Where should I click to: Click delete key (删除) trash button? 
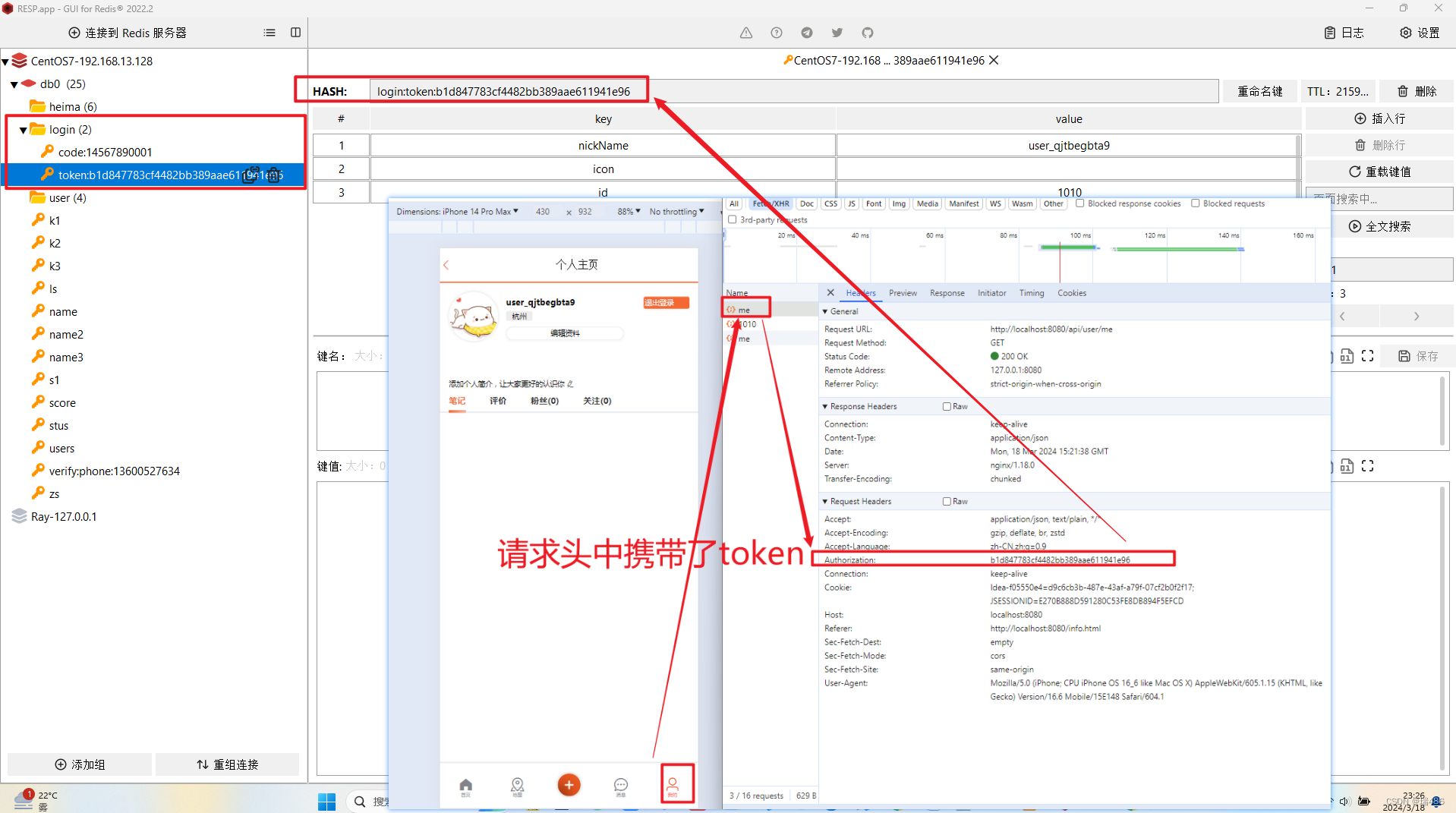(x=1417, y=91)
